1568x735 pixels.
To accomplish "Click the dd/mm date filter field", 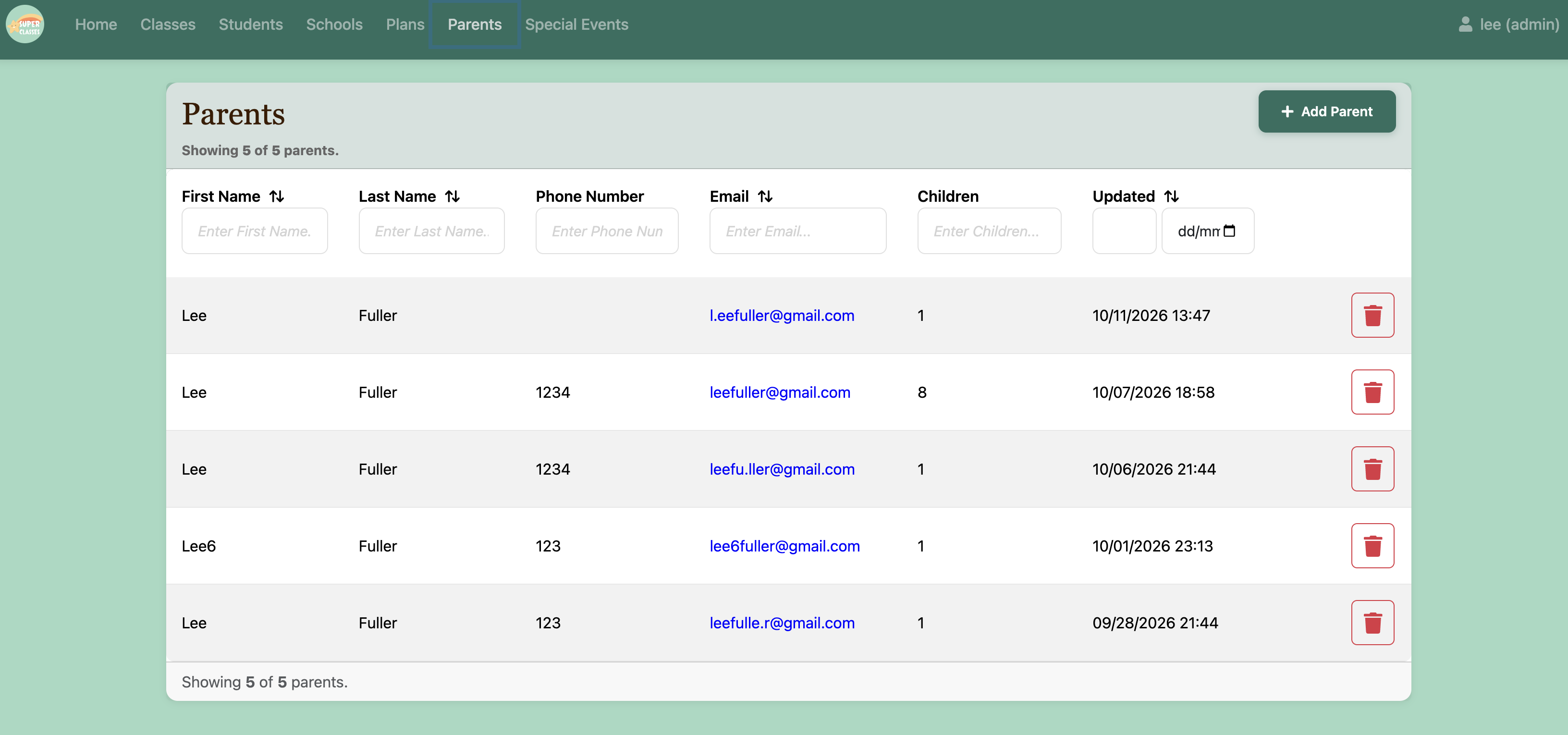I will (1208, 231).
